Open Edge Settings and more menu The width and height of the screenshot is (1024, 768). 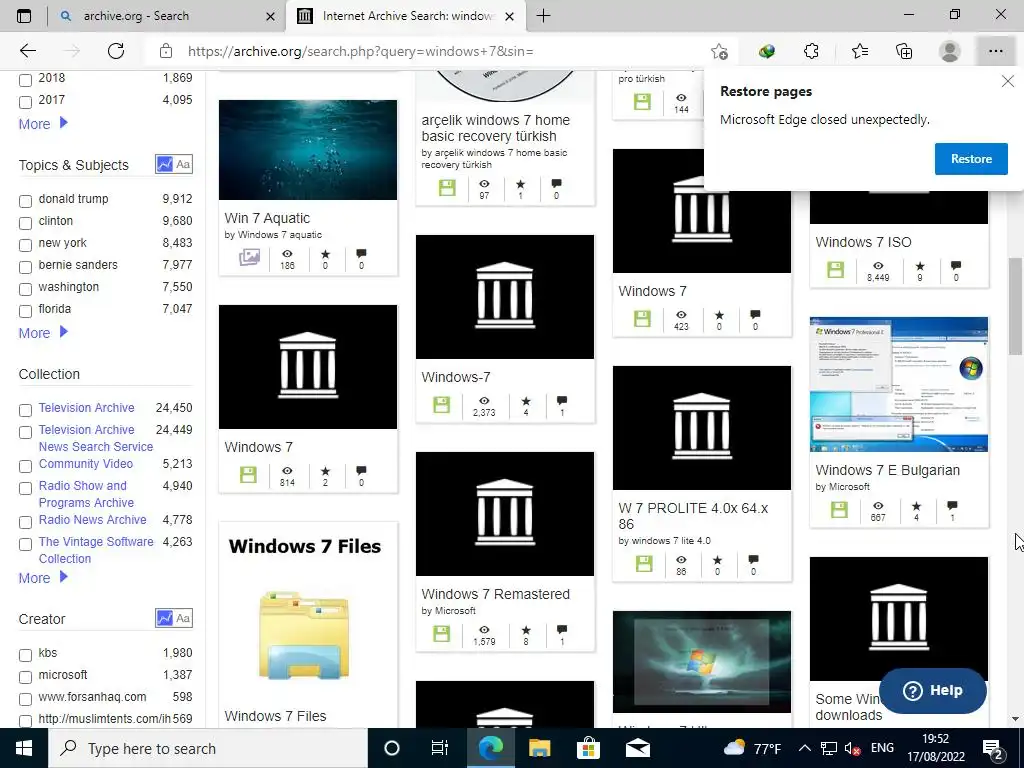(995, 51)
